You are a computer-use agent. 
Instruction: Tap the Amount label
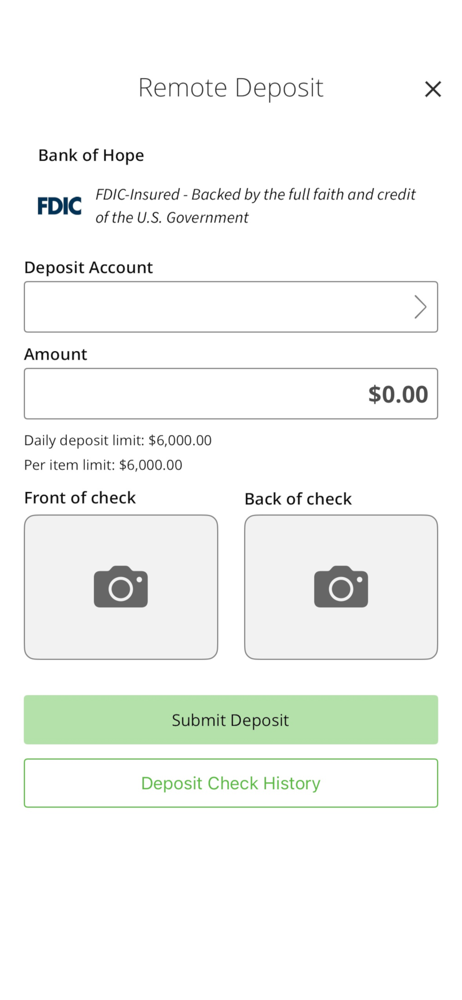pos(56,354)
